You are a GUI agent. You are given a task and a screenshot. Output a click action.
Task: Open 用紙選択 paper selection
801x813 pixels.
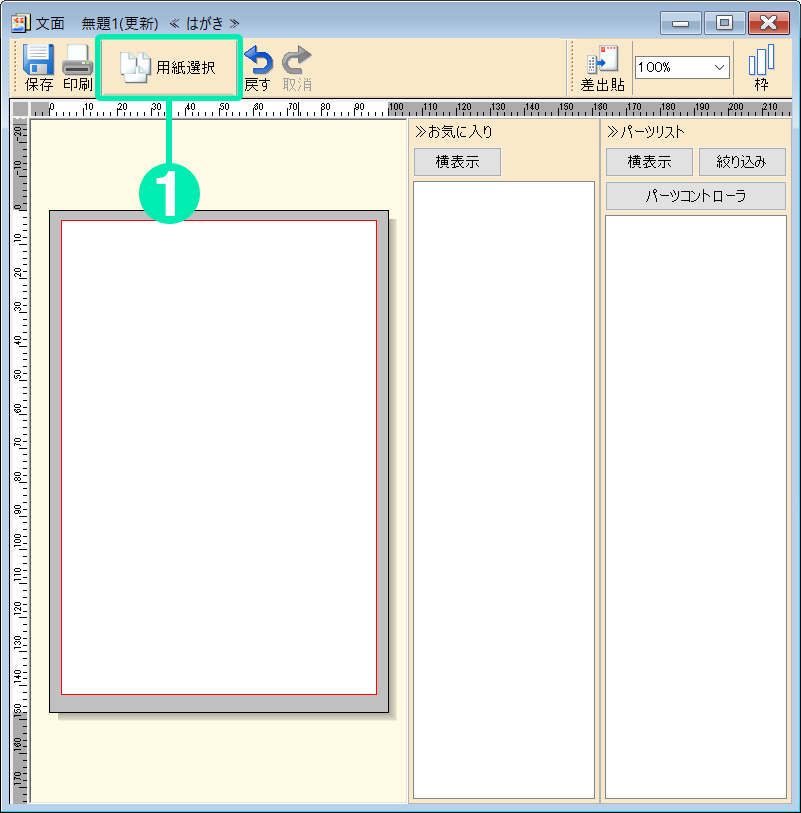coord(168,66)
